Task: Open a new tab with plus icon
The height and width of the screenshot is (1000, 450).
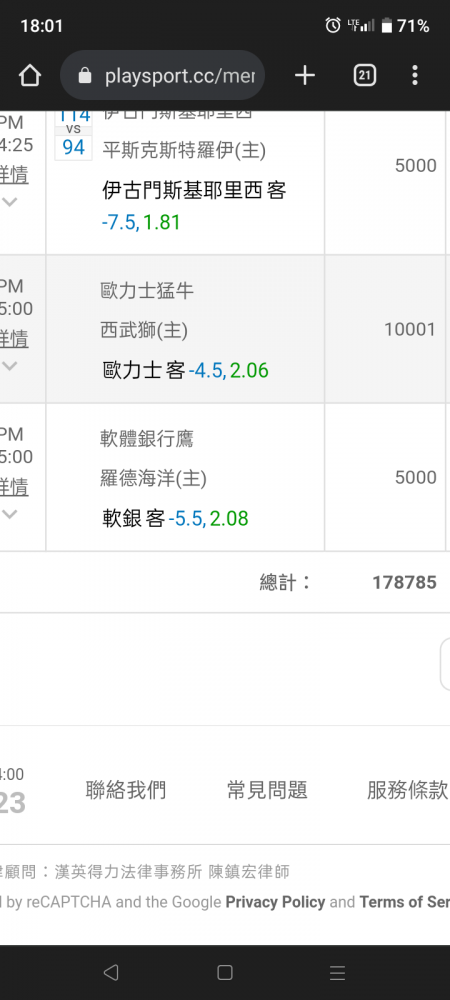Action: pyautogui.click(x=305, y=76)
